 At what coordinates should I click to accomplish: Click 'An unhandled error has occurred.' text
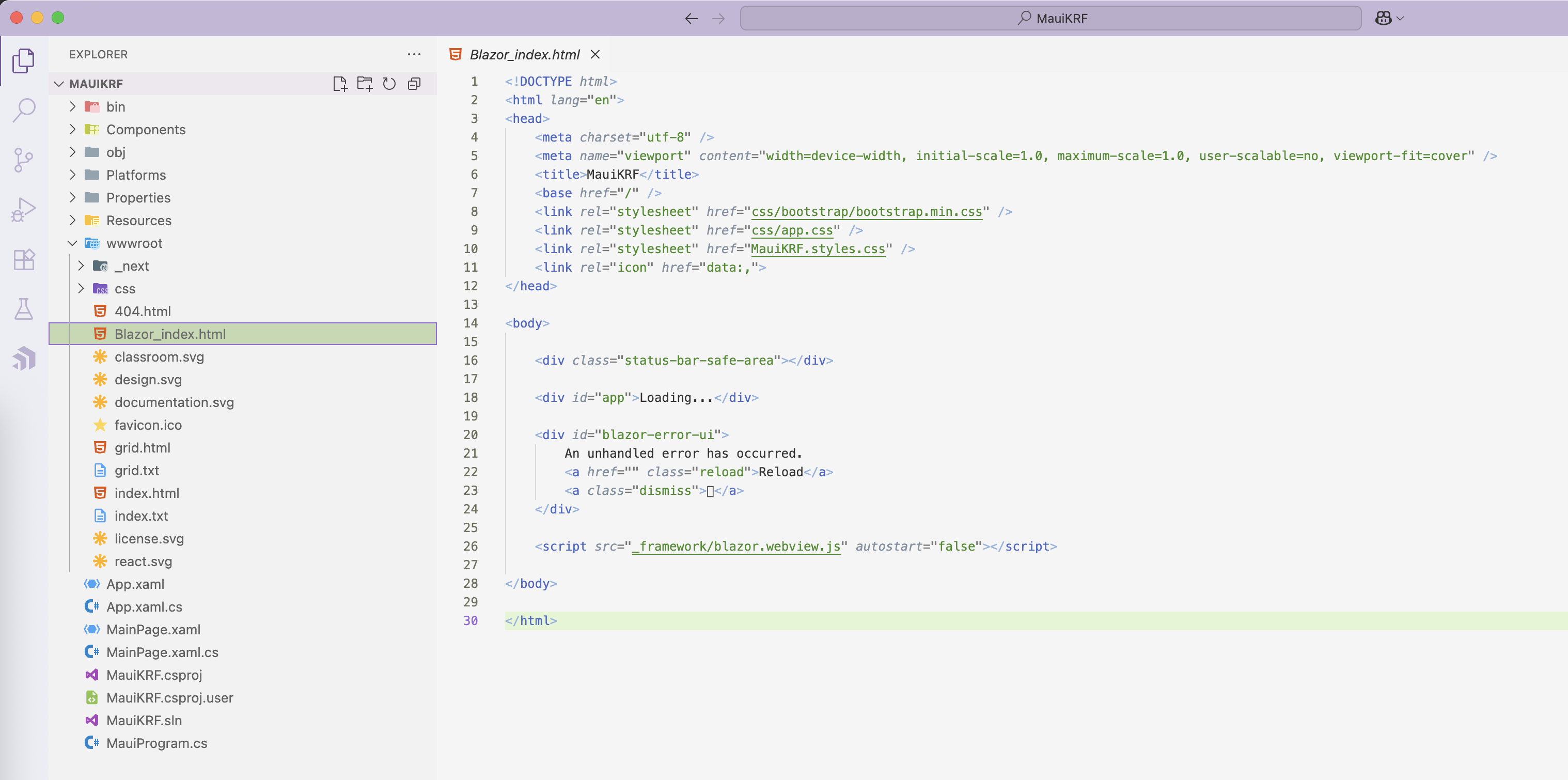coord(683,453)
